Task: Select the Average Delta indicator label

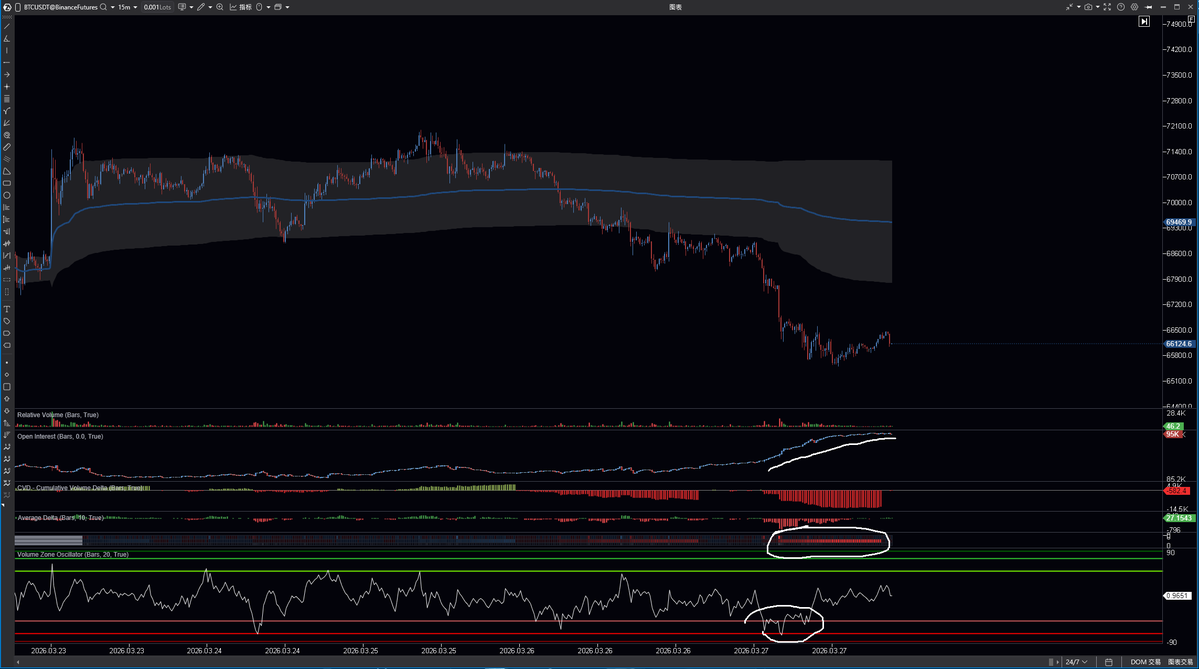Action: pyautogui.click(x=60, y=518)
